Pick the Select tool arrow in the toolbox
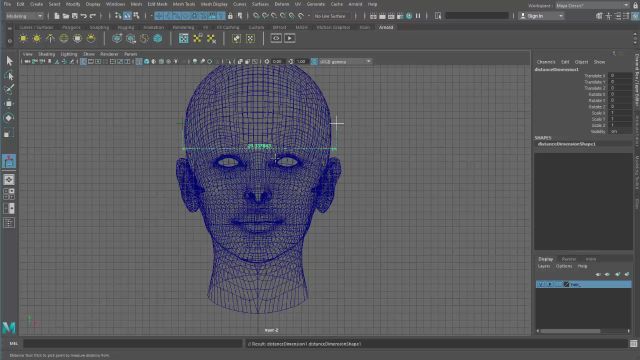This screenshot has width=640, height=360. [x=9, y=61]
